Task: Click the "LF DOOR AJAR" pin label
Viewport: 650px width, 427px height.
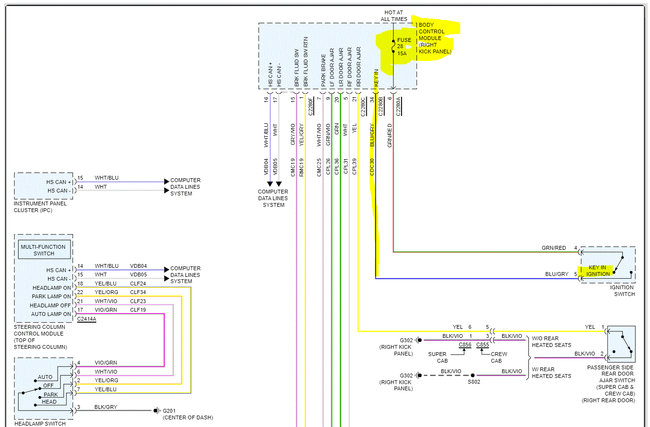Action: [x=332, y=67]
